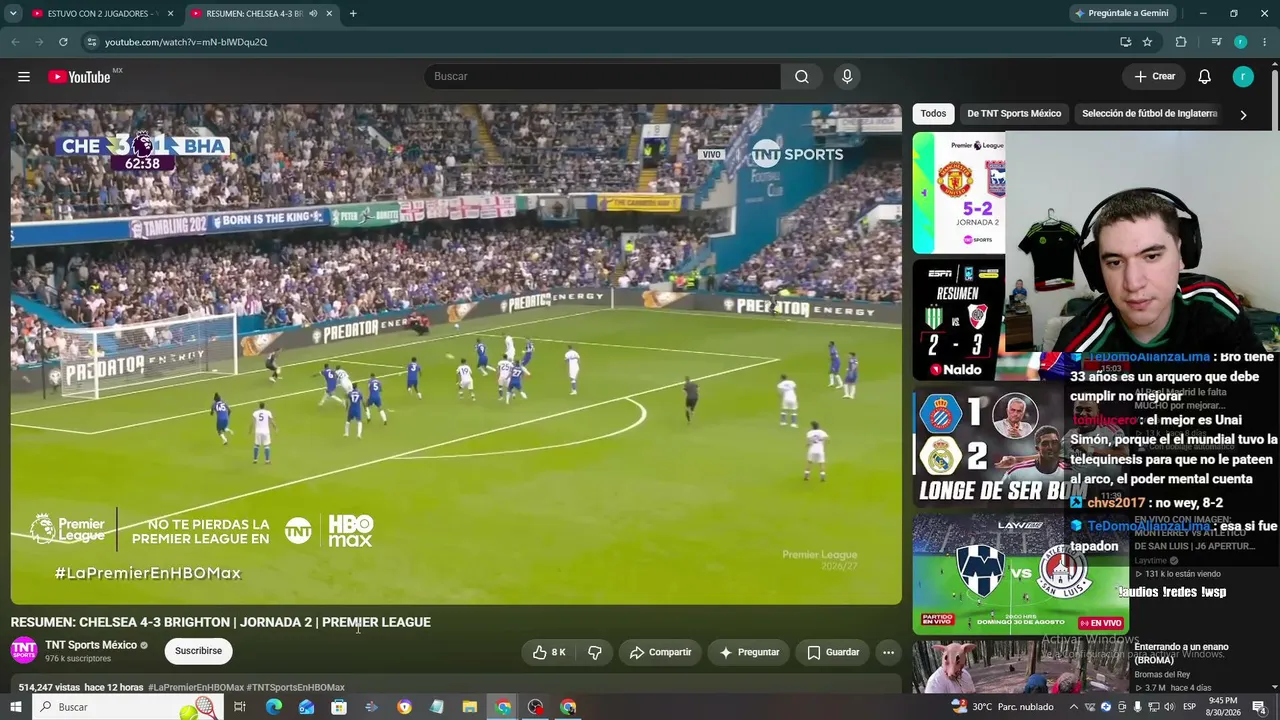Click the weather widget 30°C Parc. nublado
The height and width of the screenshot is (720, 1280).
click(1003, 707)
